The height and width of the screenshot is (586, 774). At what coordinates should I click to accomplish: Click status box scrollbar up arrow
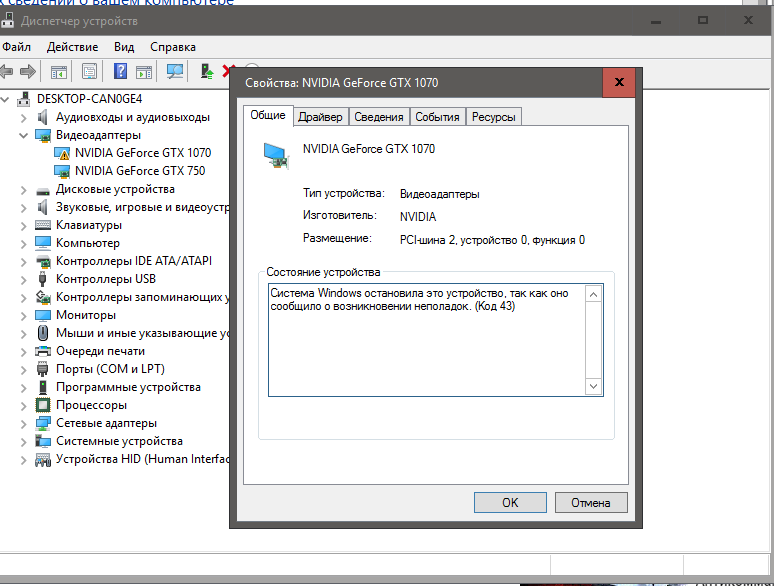pyautogui.click(x=593, y=294)
